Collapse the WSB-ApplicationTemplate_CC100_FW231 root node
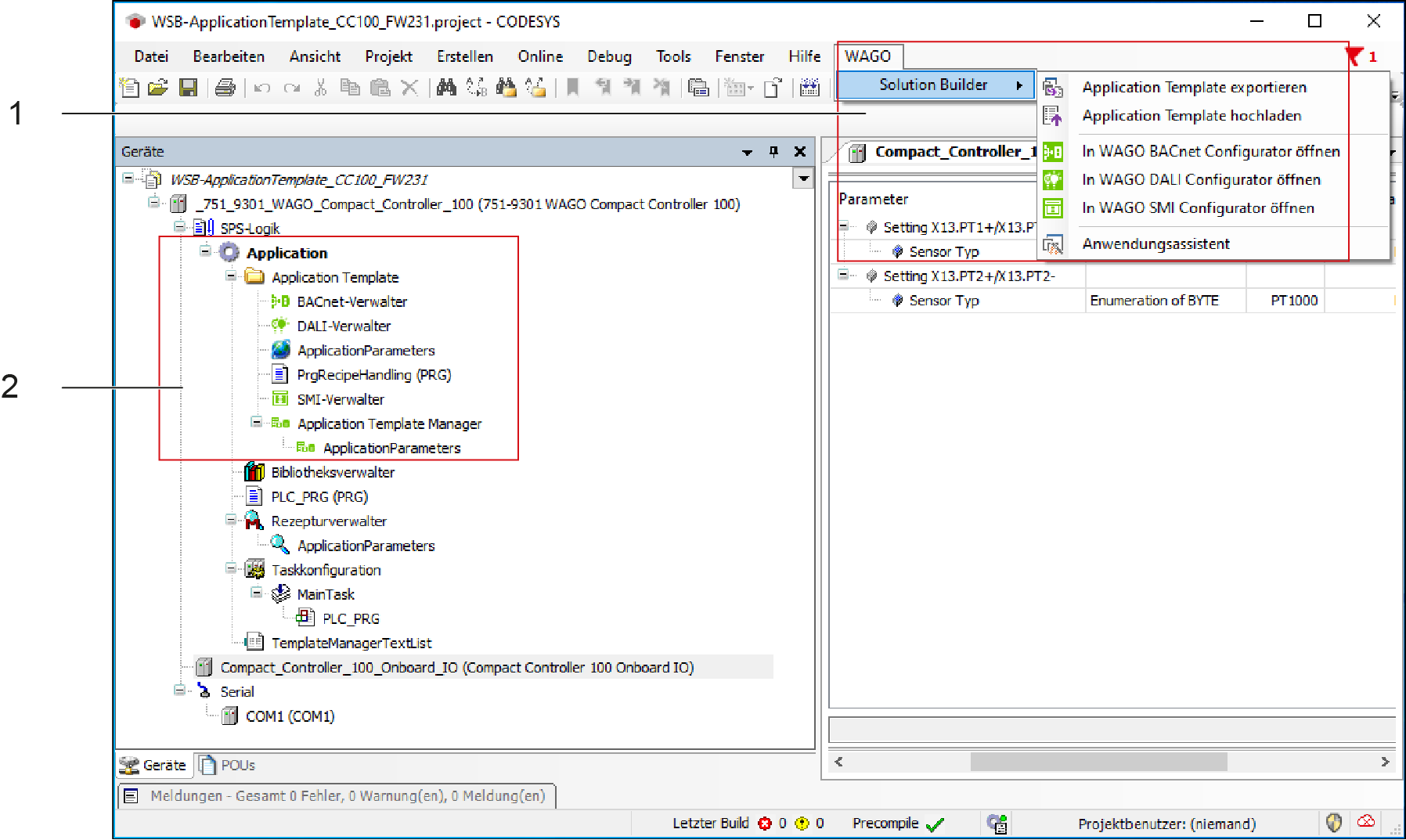Viewport: 1406px width, 840px height. click(x=128, y=178)
